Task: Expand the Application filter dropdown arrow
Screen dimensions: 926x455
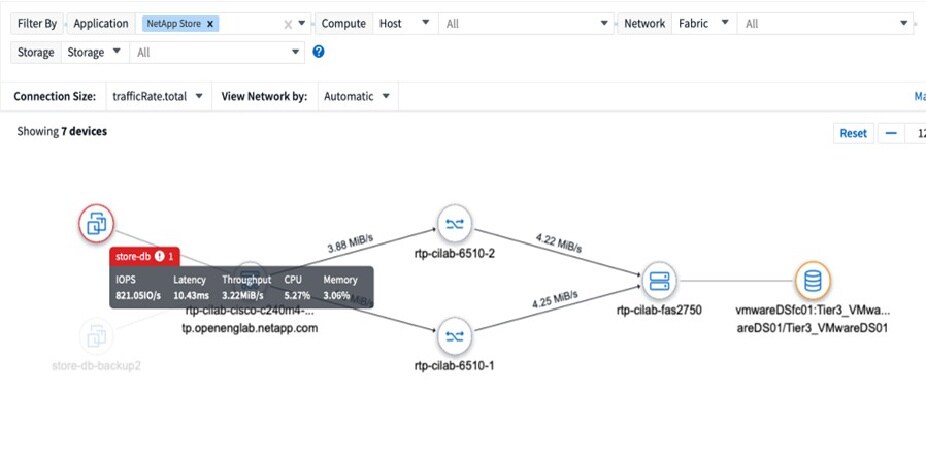Action: coord(302,24)
